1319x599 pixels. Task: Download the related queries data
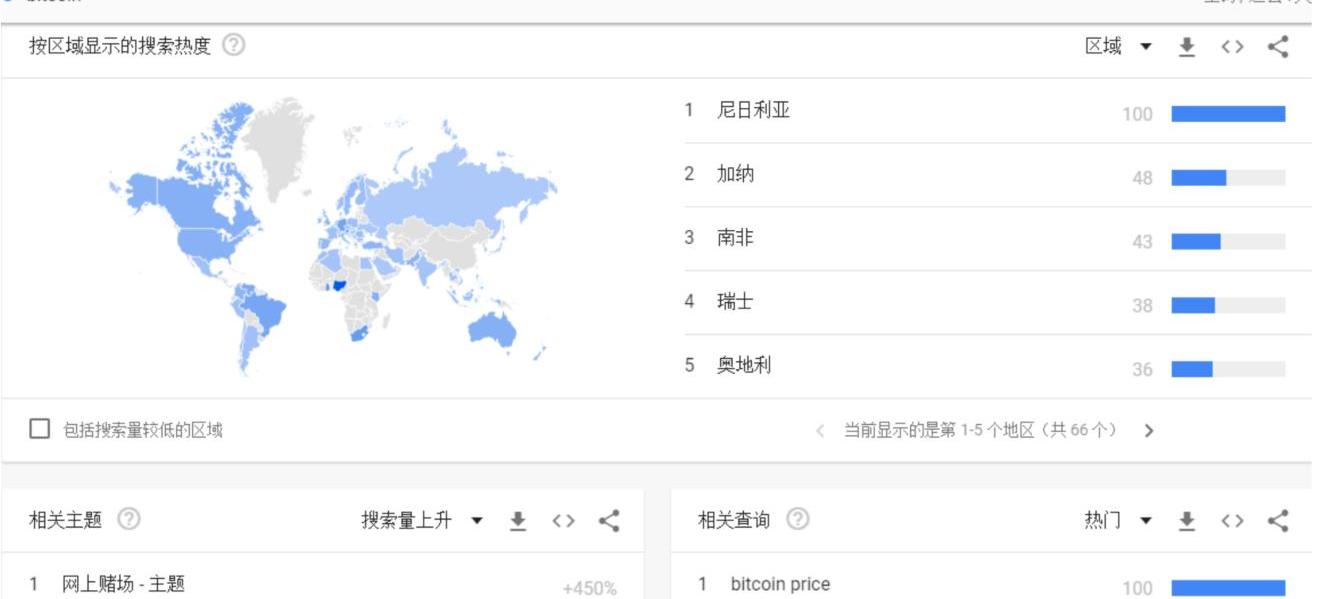(1186, 520)
